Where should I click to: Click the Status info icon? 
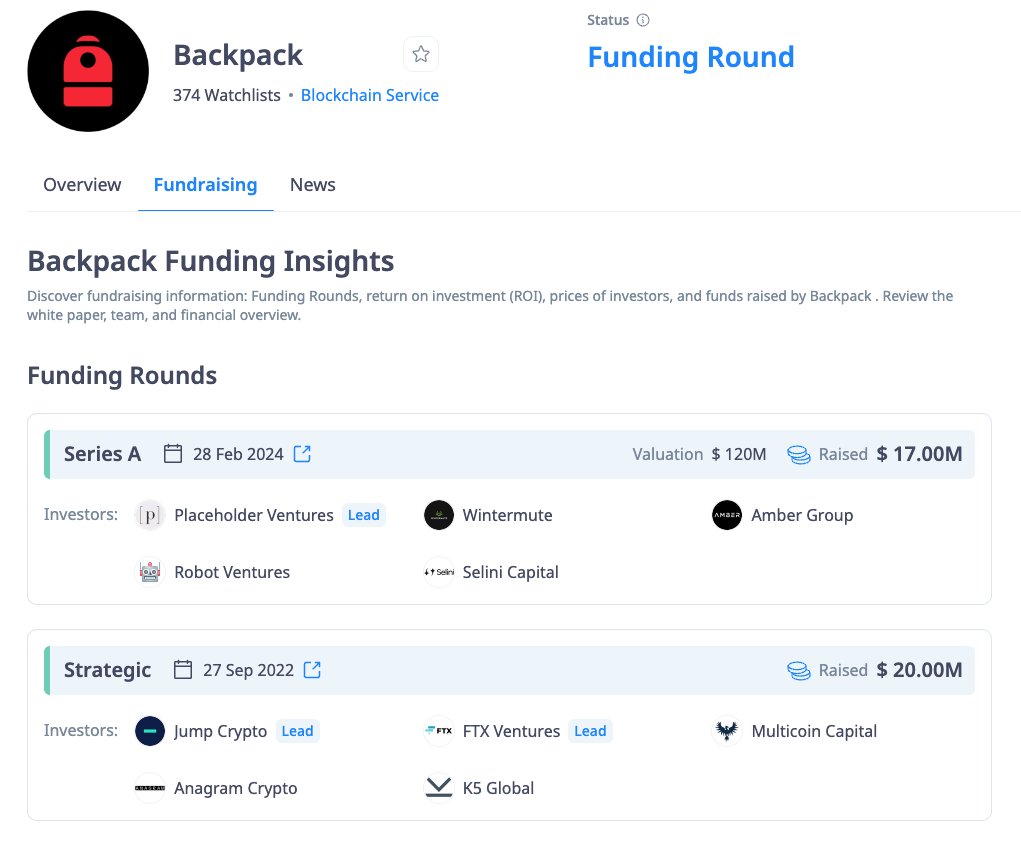tap(643, 20)
